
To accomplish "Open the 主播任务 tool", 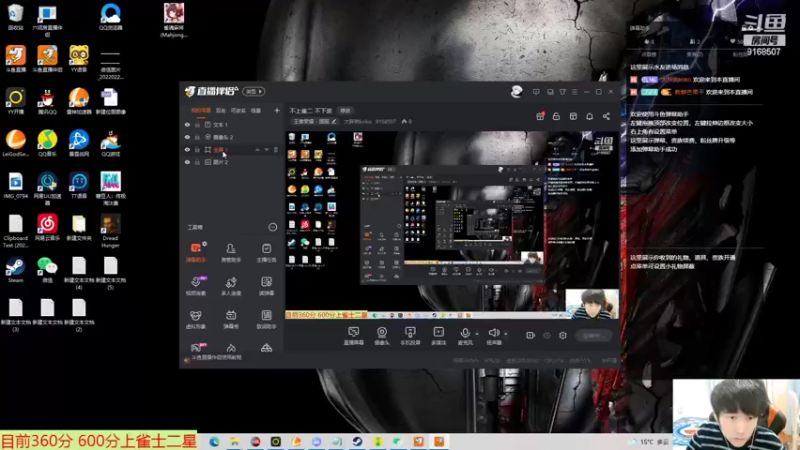I will (266, 252).
